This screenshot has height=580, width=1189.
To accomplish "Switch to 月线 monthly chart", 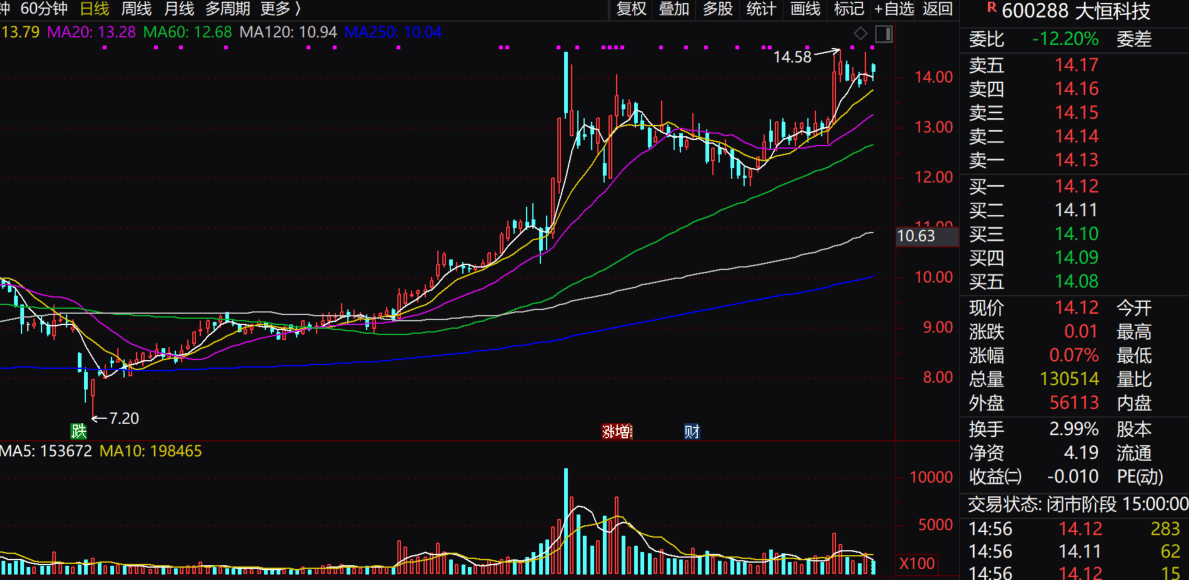I will 178,9.
